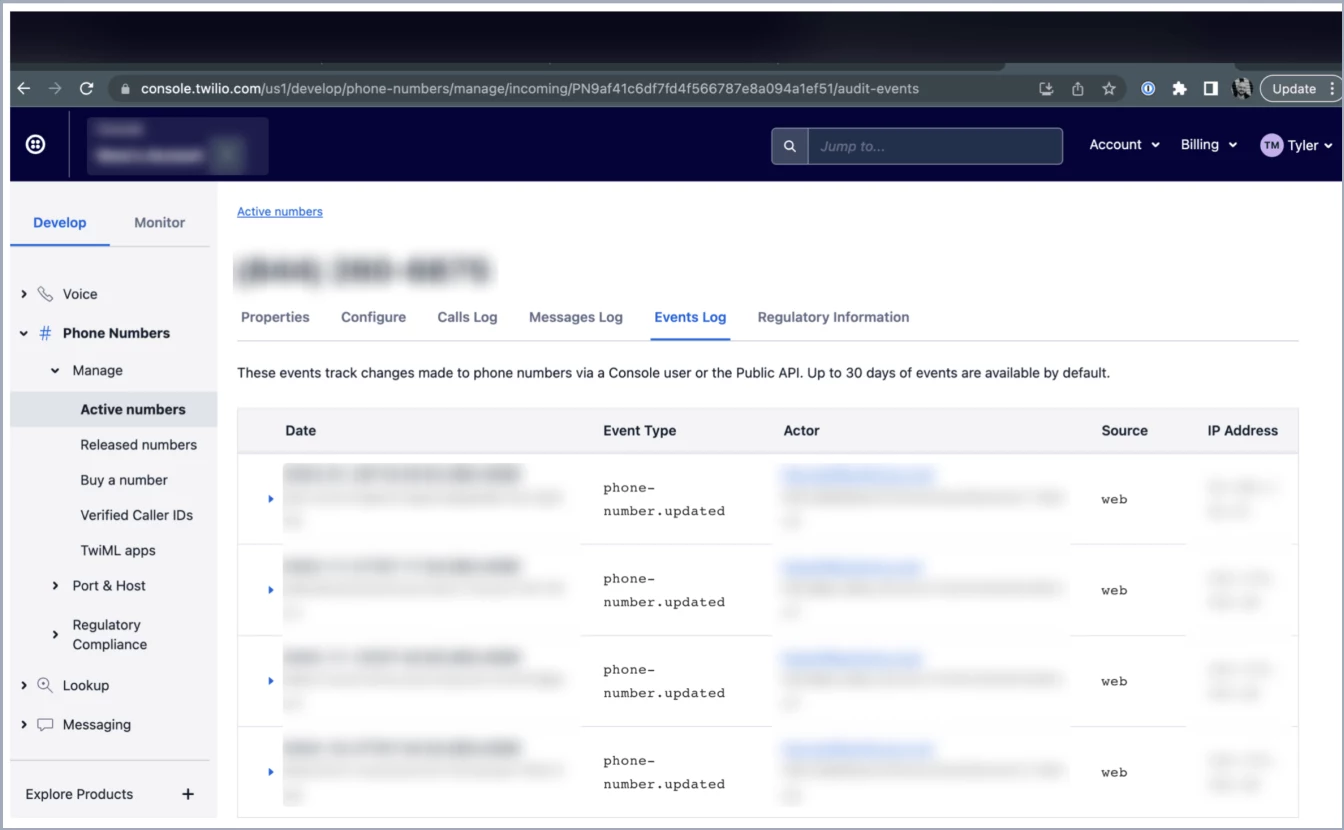This screenshot has width=1344, height=830.
Task: Click the Voice phone icon
Action: (45, 294)
